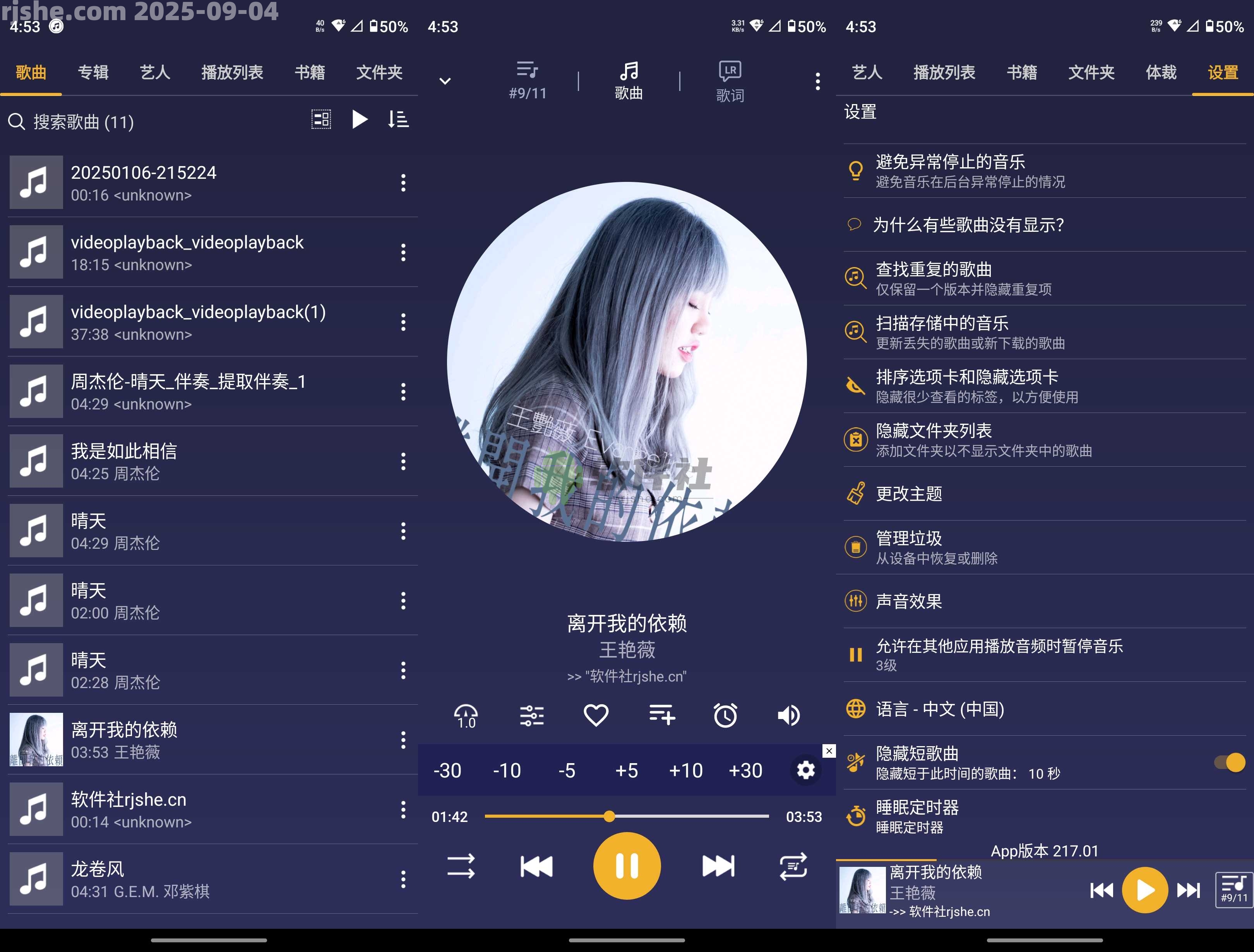Open the player overflow menu
This screenshot has width=1254, height=952.
[x=818, y=81]
